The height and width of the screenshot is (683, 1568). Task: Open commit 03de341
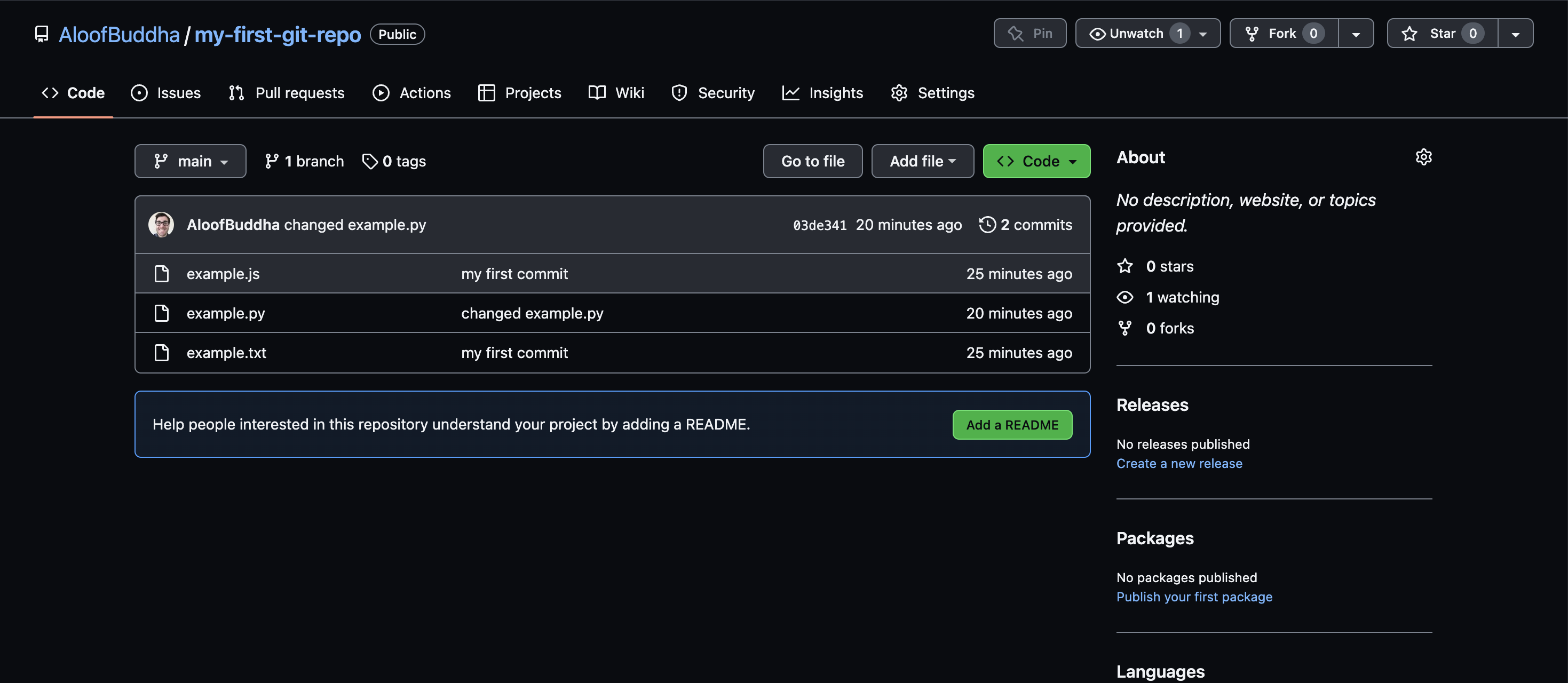pyautogui.click(x=820, y=225)
